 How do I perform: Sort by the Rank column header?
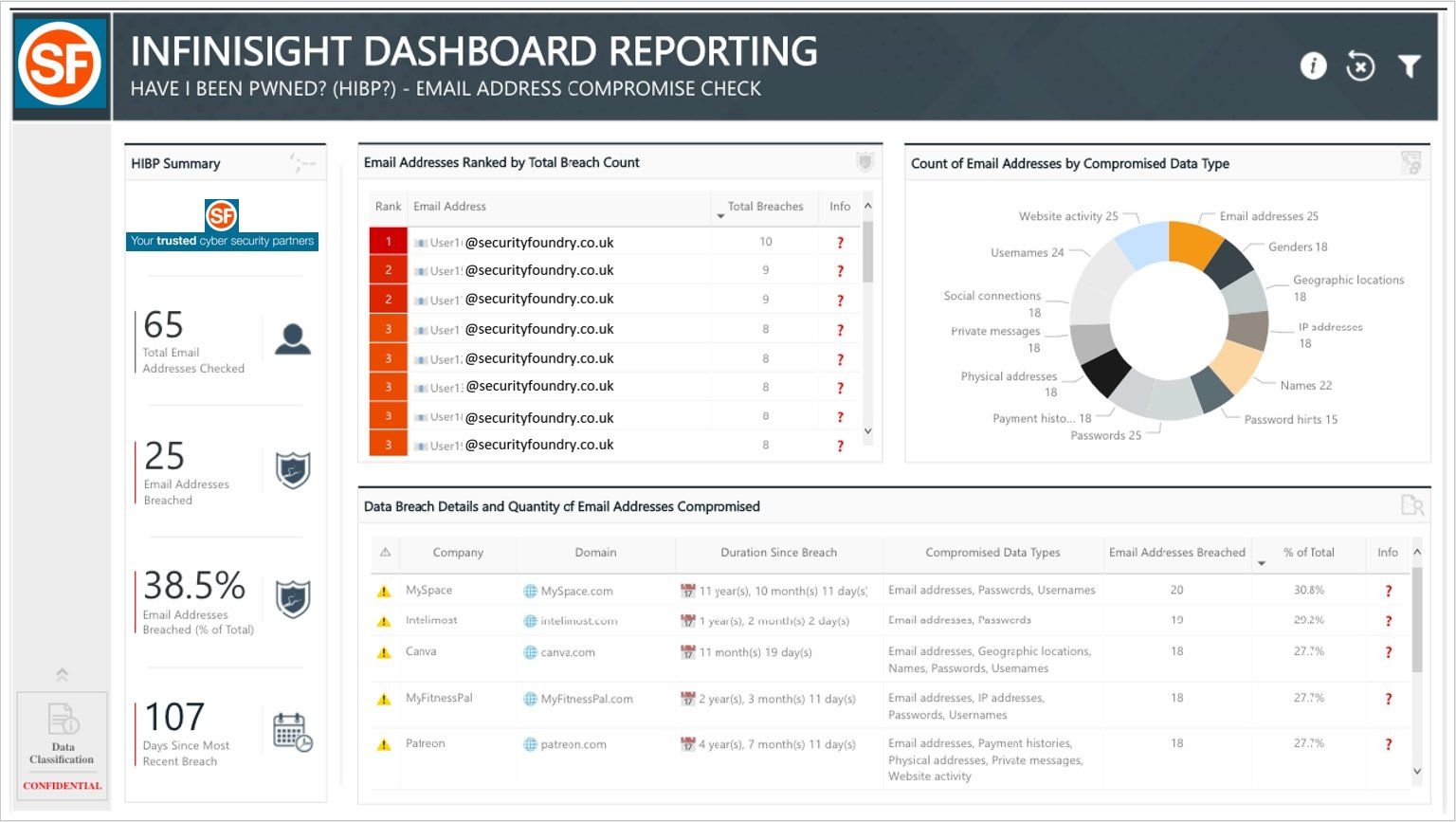coord(388,207)
